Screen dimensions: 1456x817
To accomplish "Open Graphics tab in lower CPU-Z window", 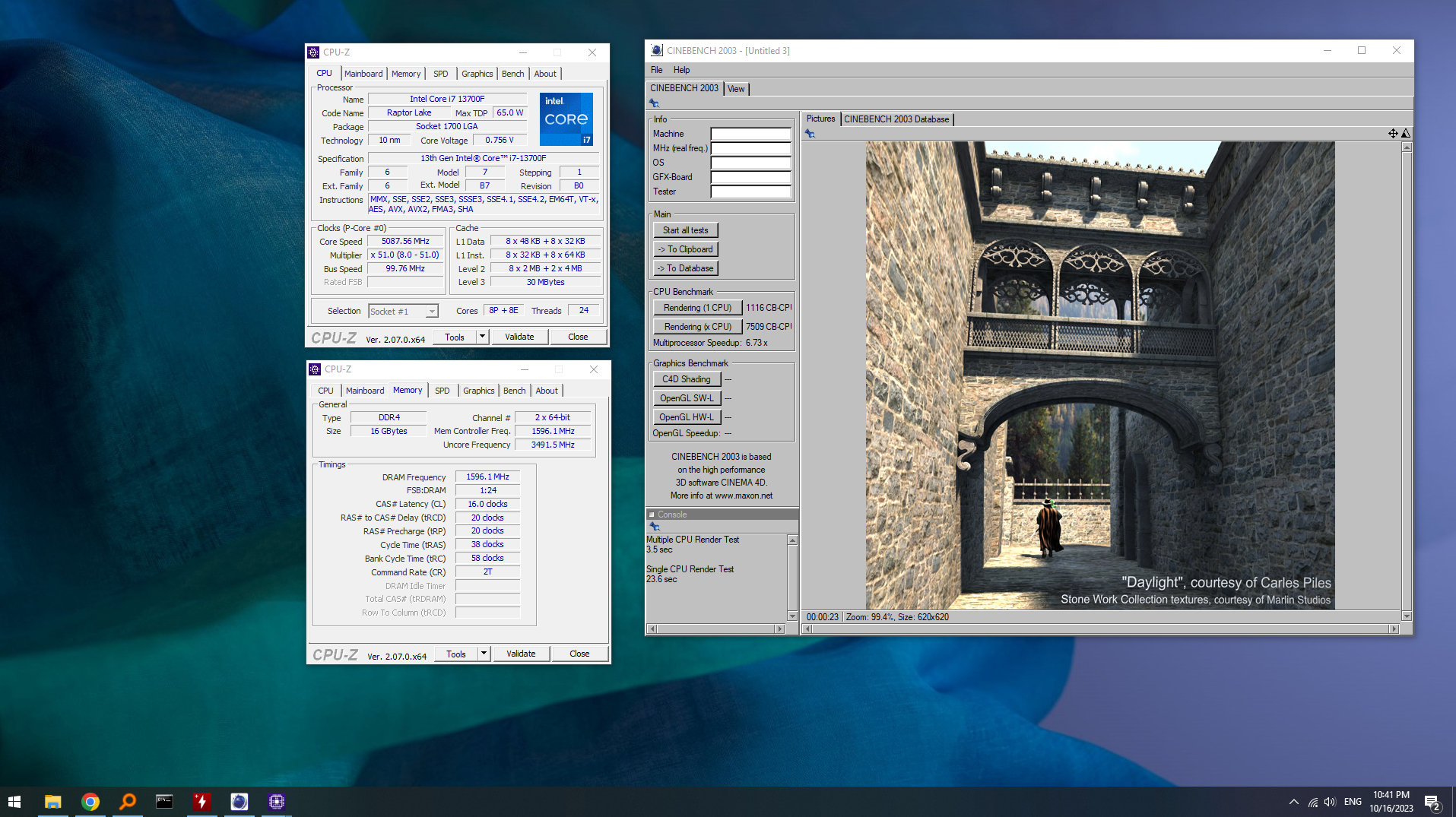I will pos(479,391).
